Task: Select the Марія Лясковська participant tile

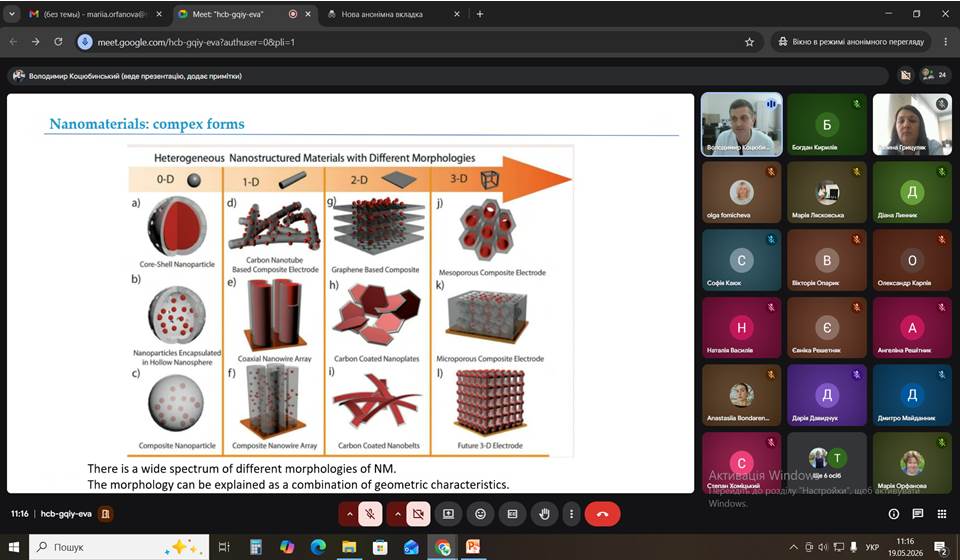Action: point(827,192)
